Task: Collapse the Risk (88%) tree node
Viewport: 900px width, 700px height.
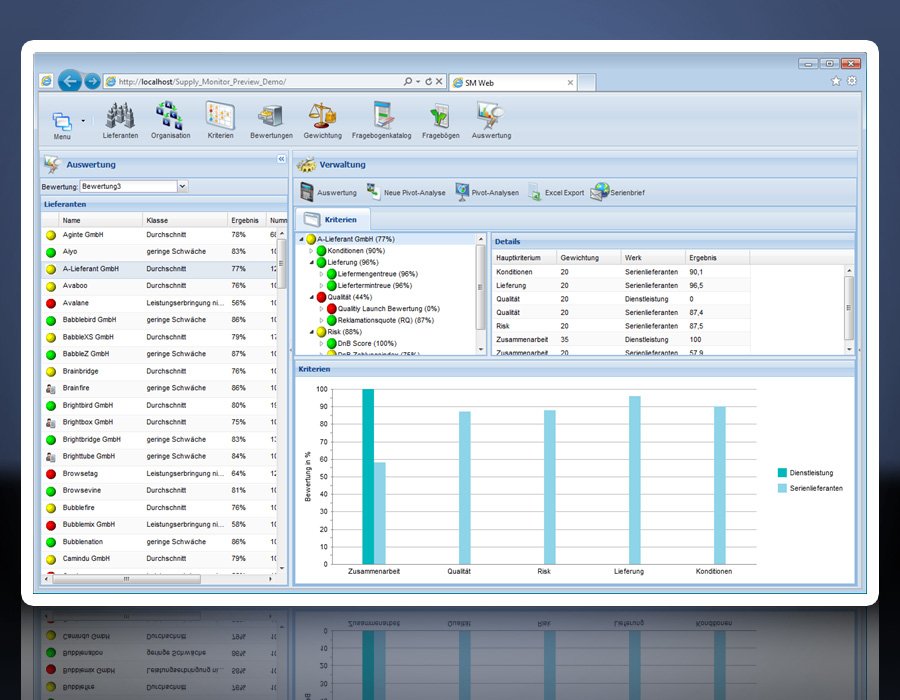Action: [x=312, y=332]
